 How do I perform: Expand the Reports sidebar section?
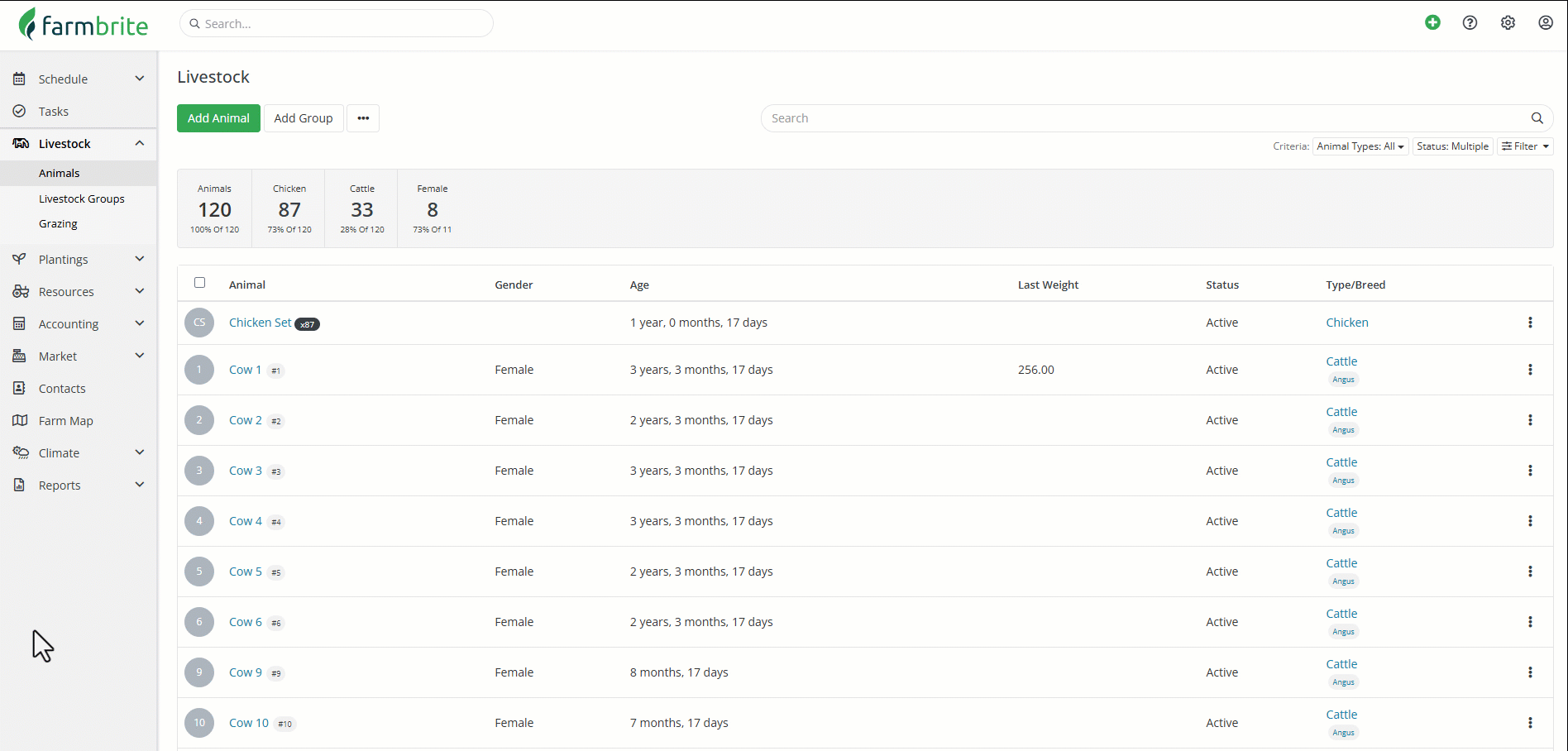(79, 485)
